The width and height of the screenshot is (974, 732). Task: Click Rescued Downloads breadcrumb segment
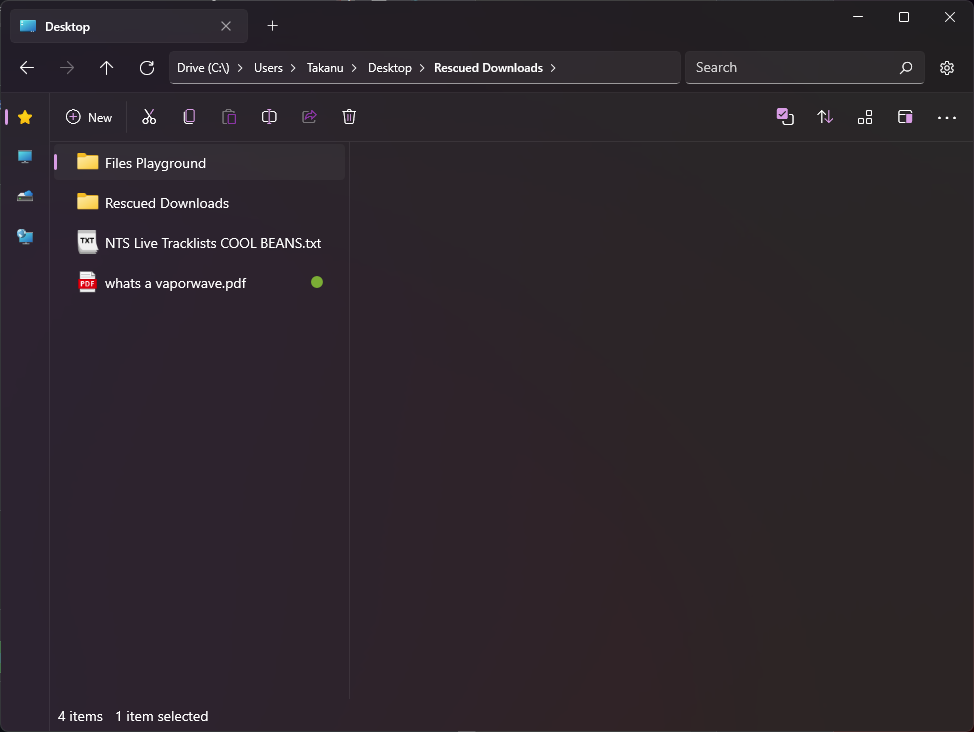[488, 68]
